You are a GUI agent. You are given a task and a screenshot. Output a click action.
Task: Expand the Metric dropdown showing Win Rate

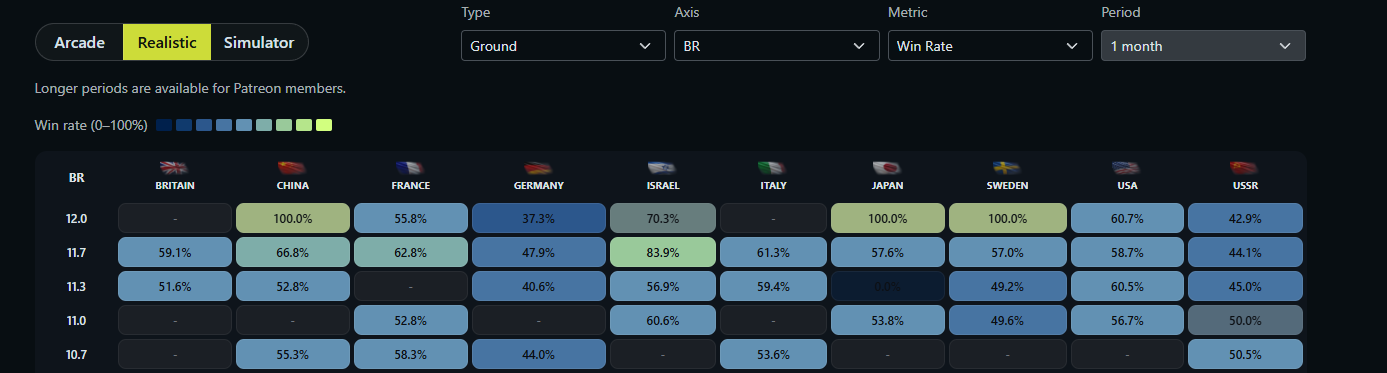(x=990, y=46)
